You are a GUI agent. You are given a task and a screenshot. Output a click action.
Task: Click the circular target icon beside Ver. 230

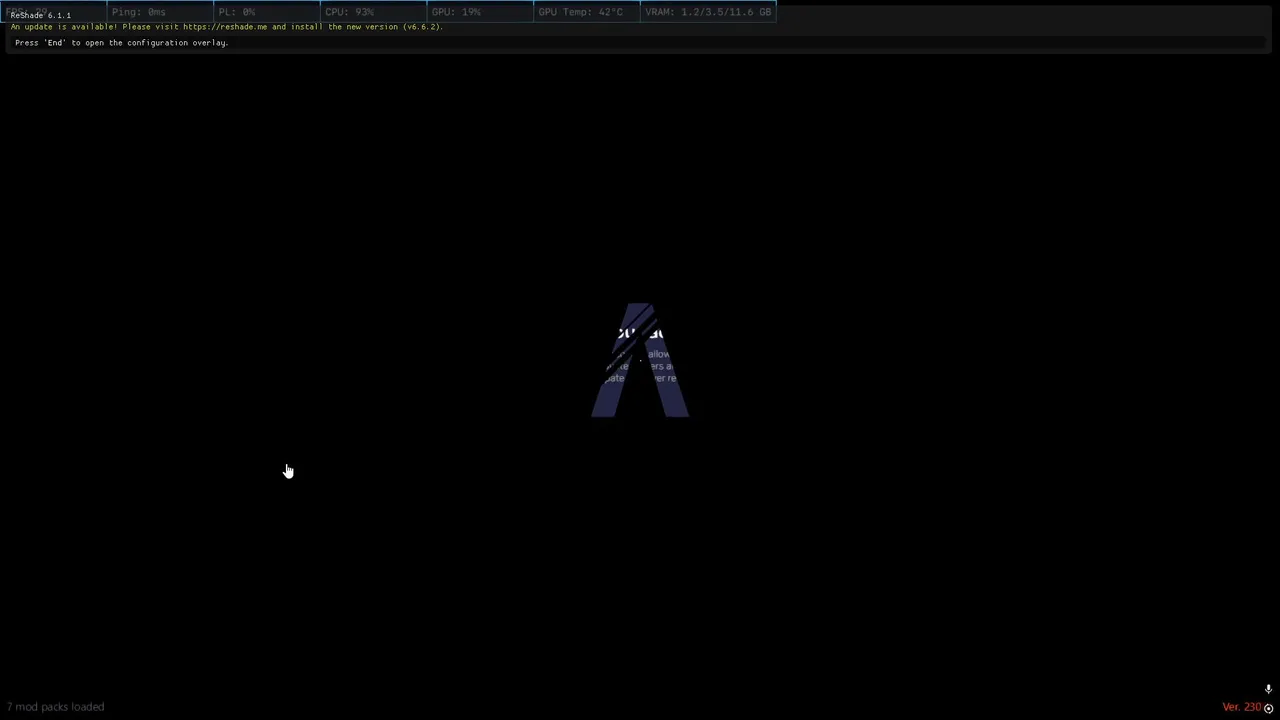click(1269, 708)
